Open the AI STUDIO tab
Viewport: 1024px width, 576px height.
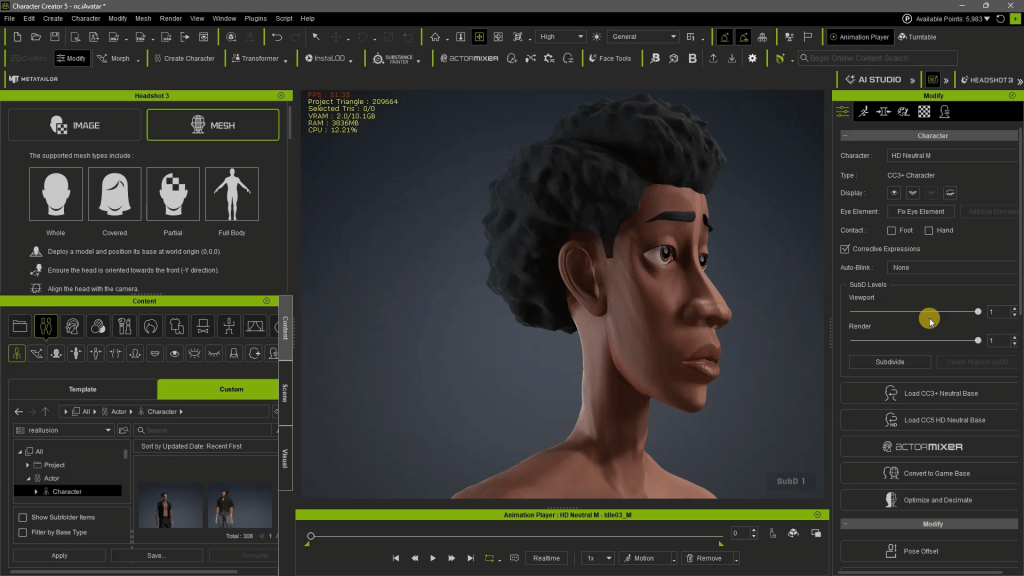pyautogui.click(x=873, y=80)
